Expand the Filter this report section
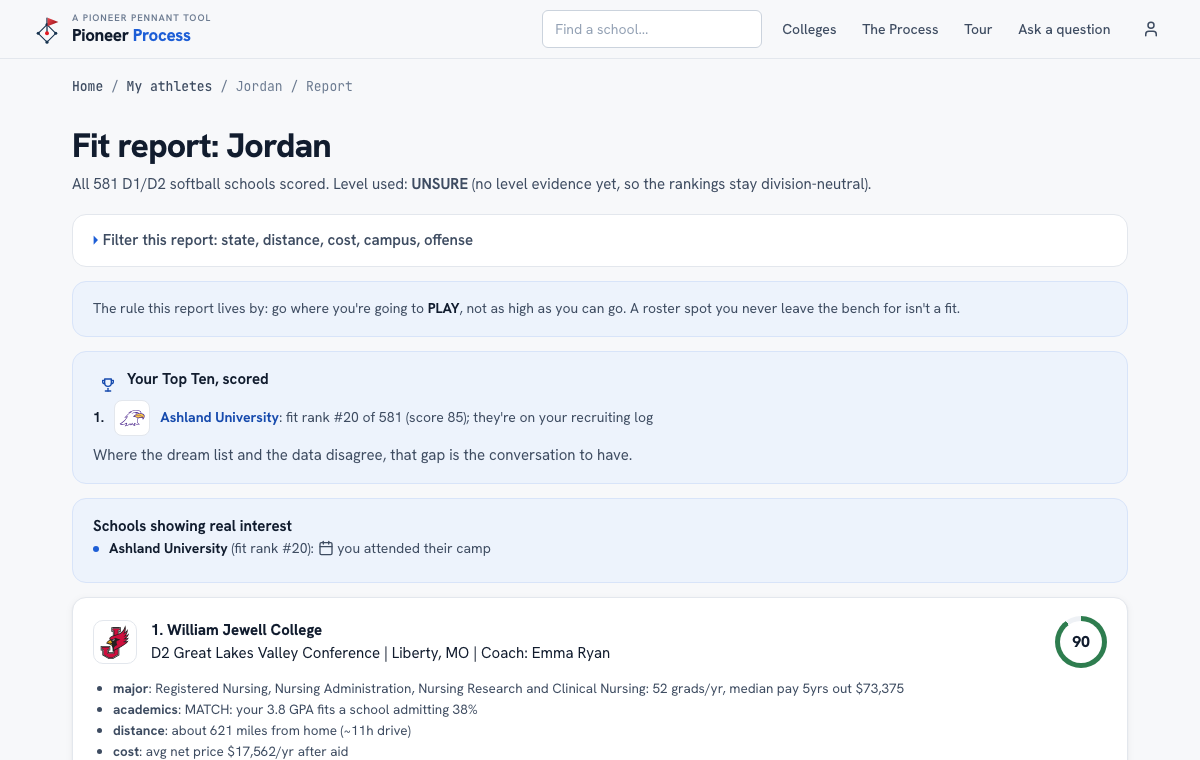The height and width of the screenshot is (760, 1200). click(600, 240)
